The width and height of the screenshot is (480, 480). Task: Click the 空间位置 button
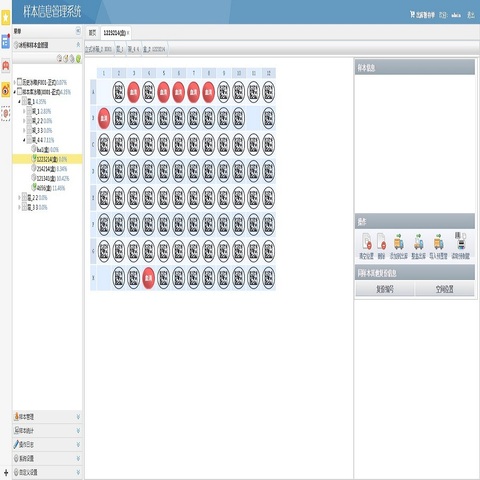pyautogui.click(x=445, y=289)
